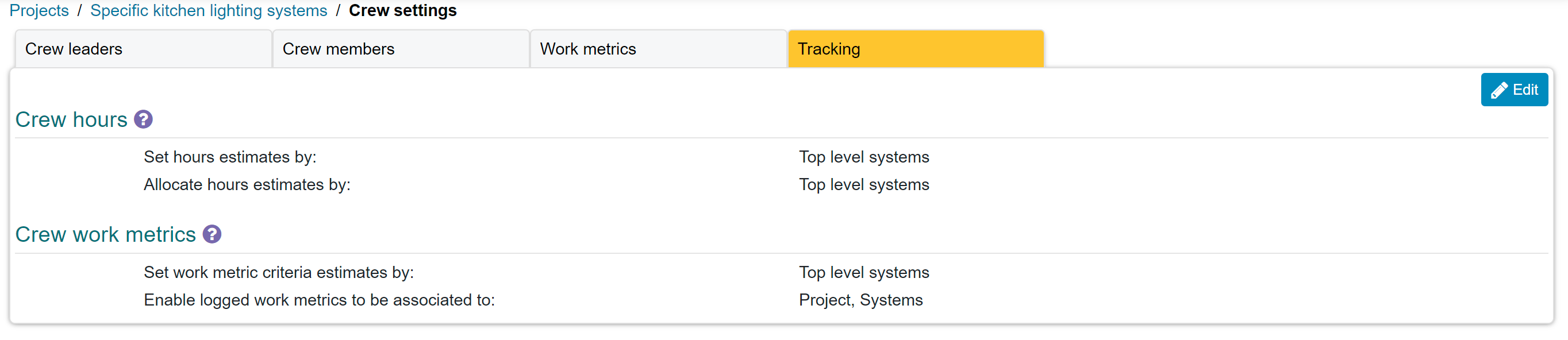Click the pencil icon in Edit button

coord(1498,90)
